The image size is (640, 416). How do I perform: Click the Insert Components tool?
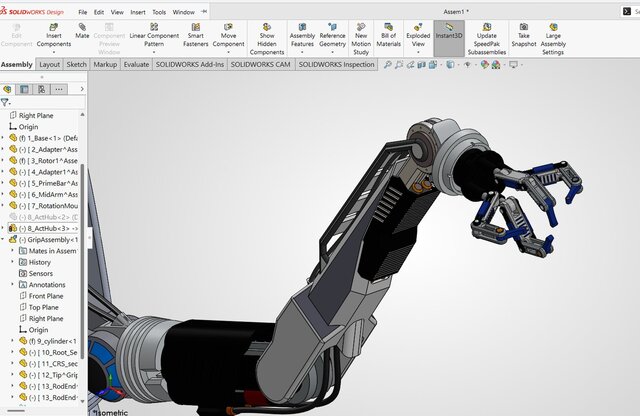coord(53,35)
